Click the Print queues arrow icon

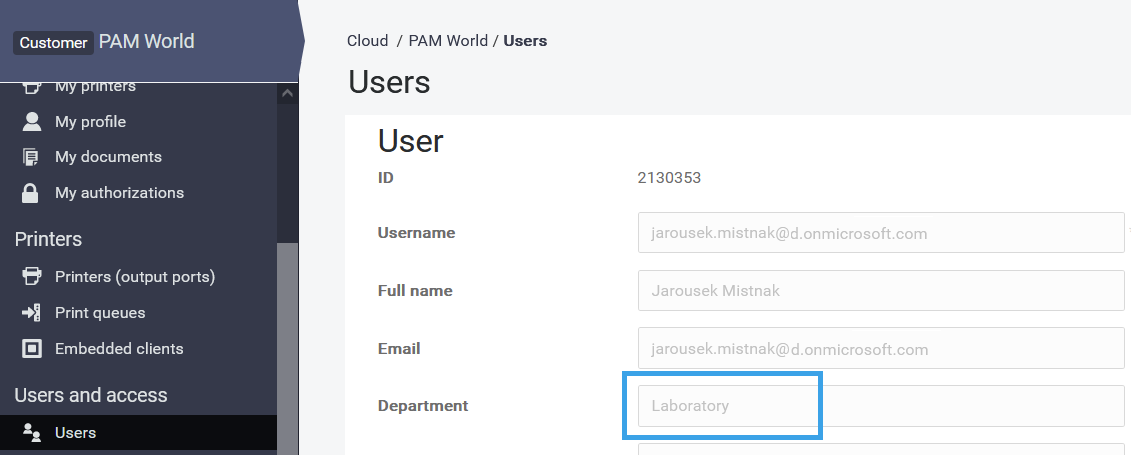click(32, 313)
